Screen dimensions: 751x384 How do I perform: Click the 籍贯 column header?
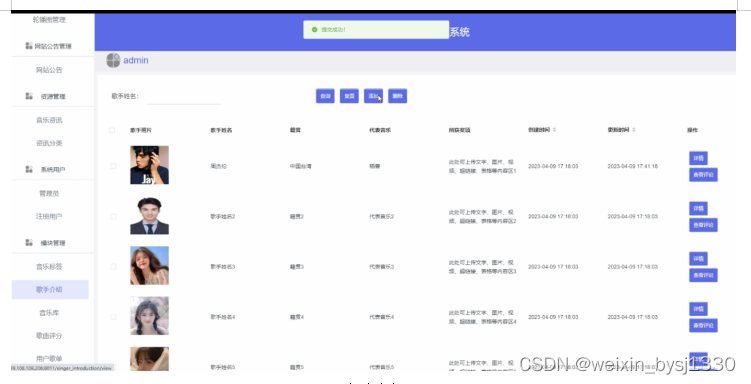coord(296,130)
